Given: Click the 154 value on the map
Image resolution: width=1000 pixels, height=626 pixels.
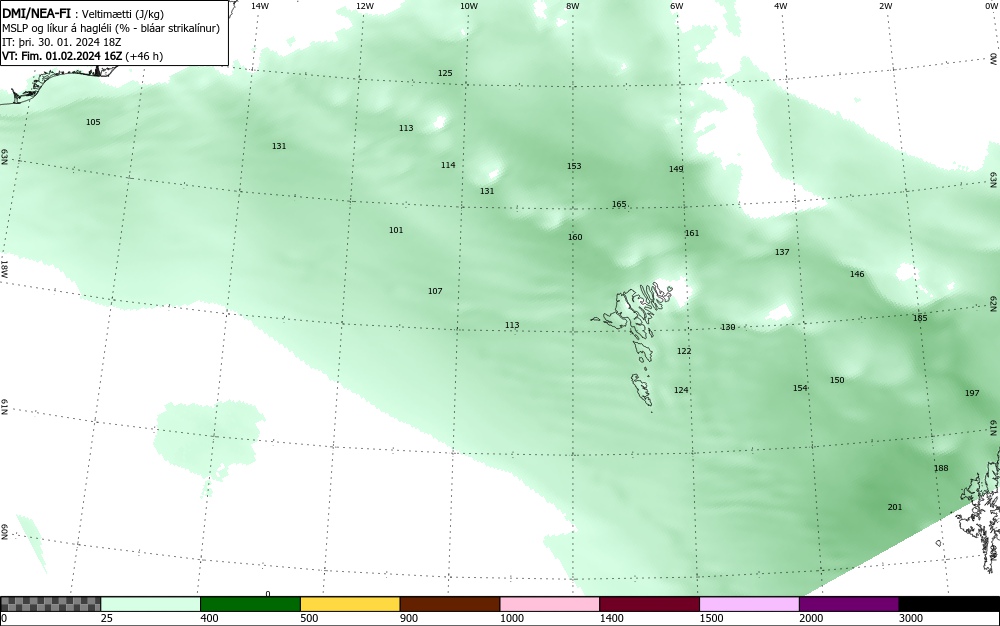Looking at the screenshot, I should [x=800, y=388].
